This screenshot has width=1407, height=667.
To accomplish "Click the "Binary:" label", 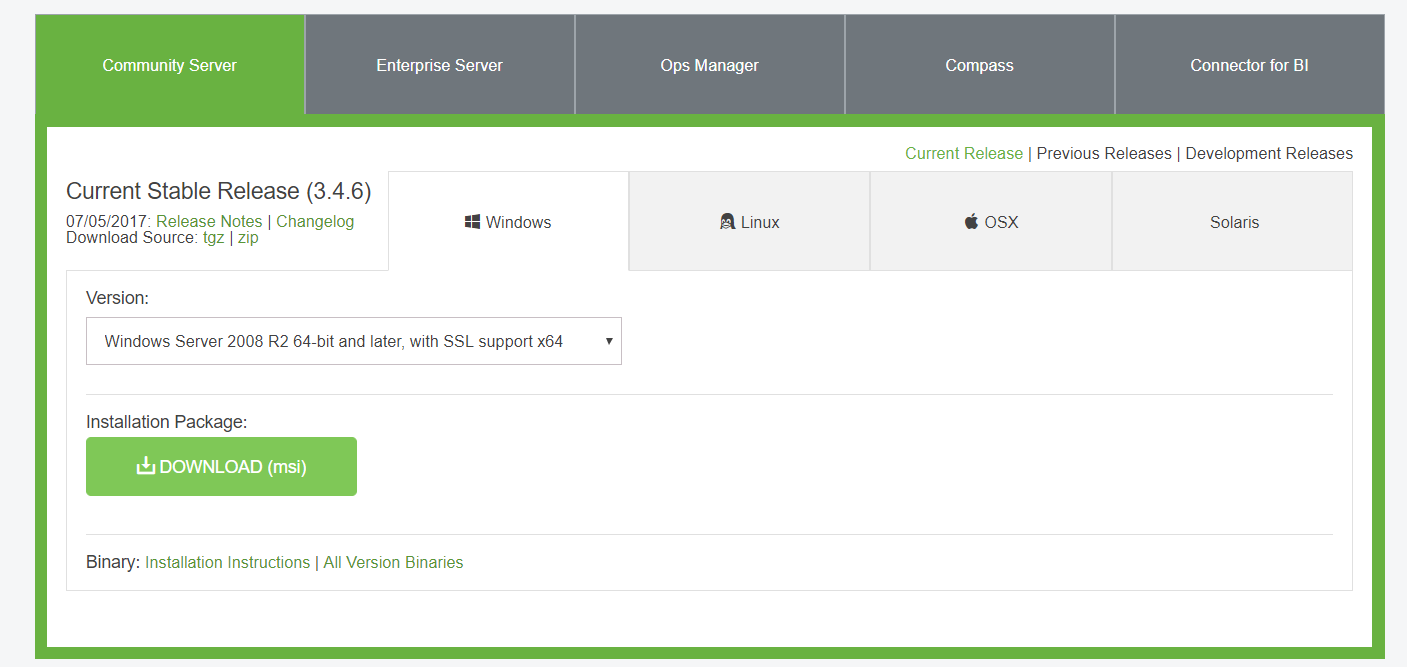I will tap(113, 562).
